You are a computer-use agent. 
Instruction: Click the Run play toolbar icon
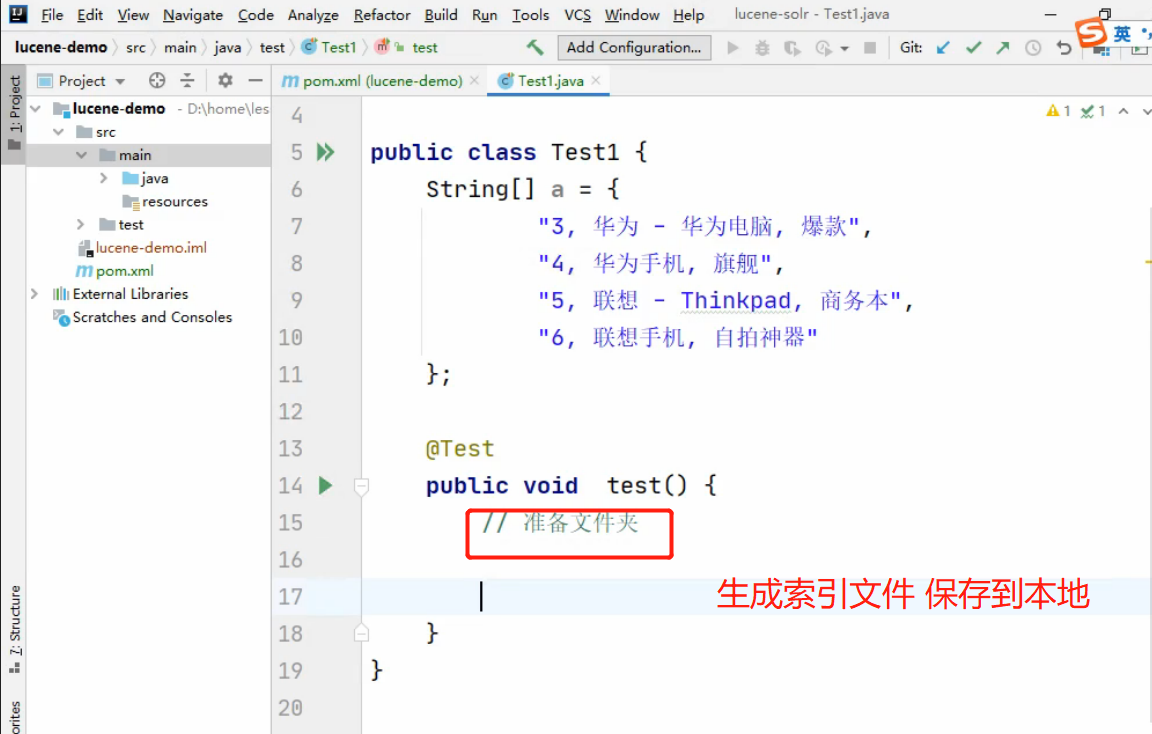[x=732, y=48]
